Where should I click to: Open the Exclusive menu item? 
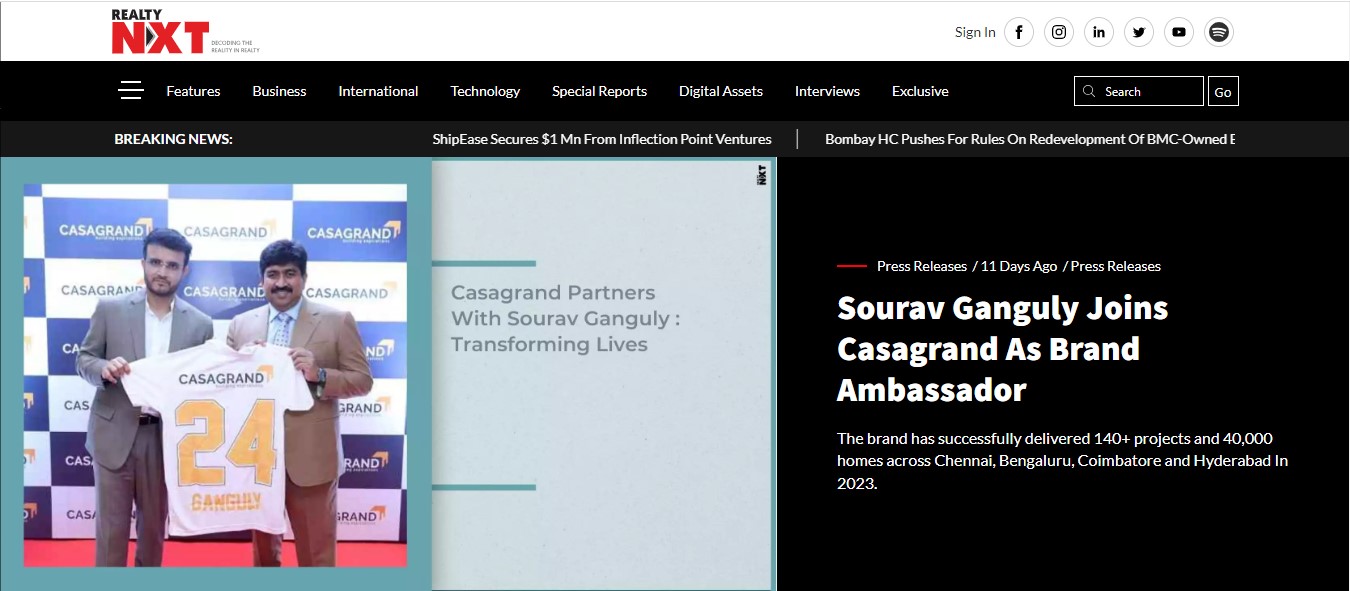920,91
